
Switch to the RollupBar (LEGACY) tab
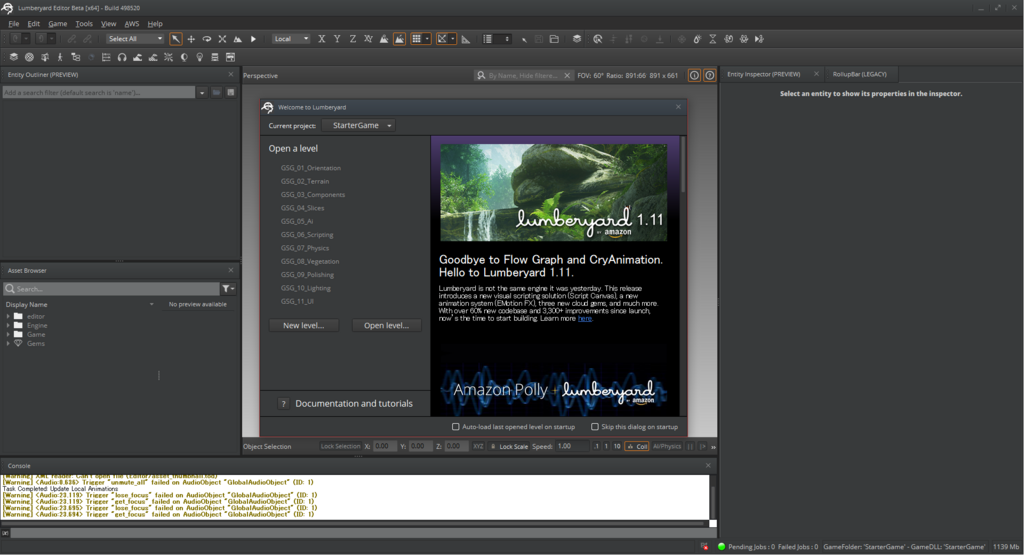pos(859,74)
